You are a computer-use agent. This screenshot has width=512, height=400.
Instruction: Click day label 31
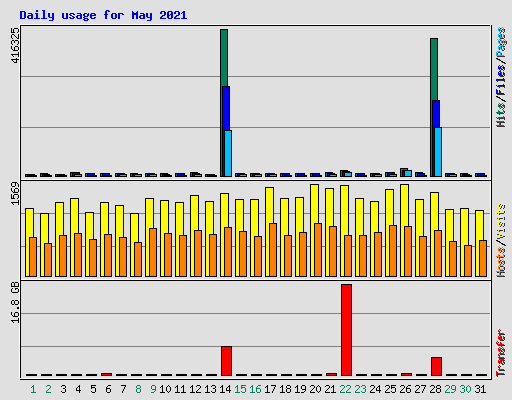point(480,389)
